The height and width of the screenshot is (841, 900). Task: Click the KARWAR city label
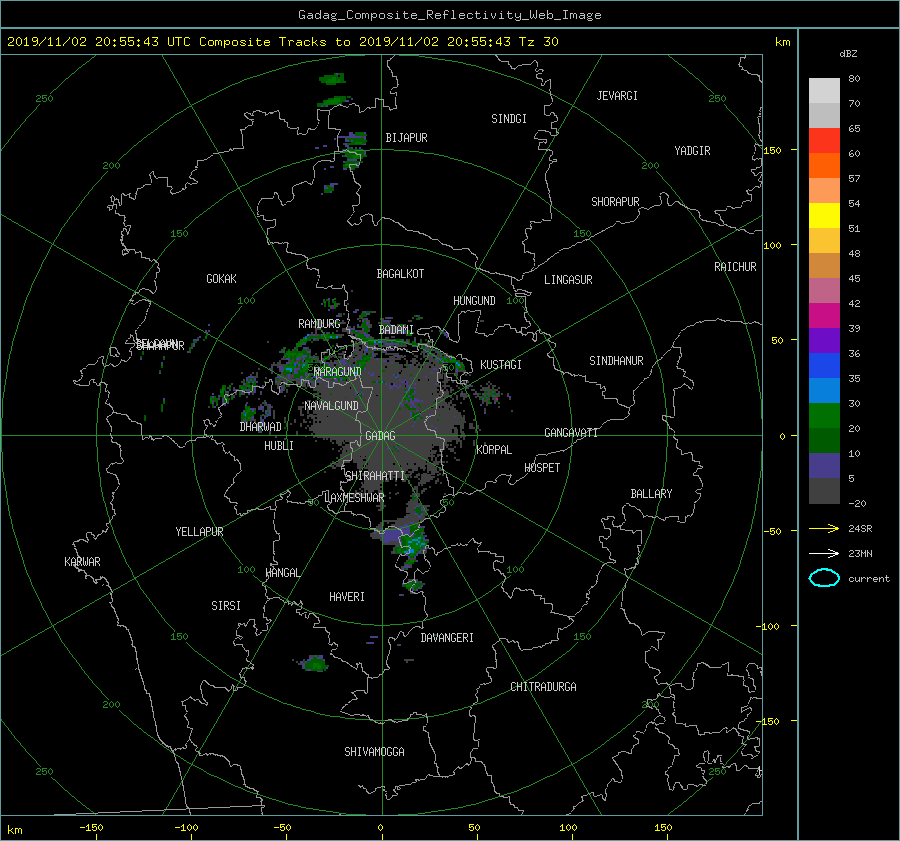click(x=82, y=562)
